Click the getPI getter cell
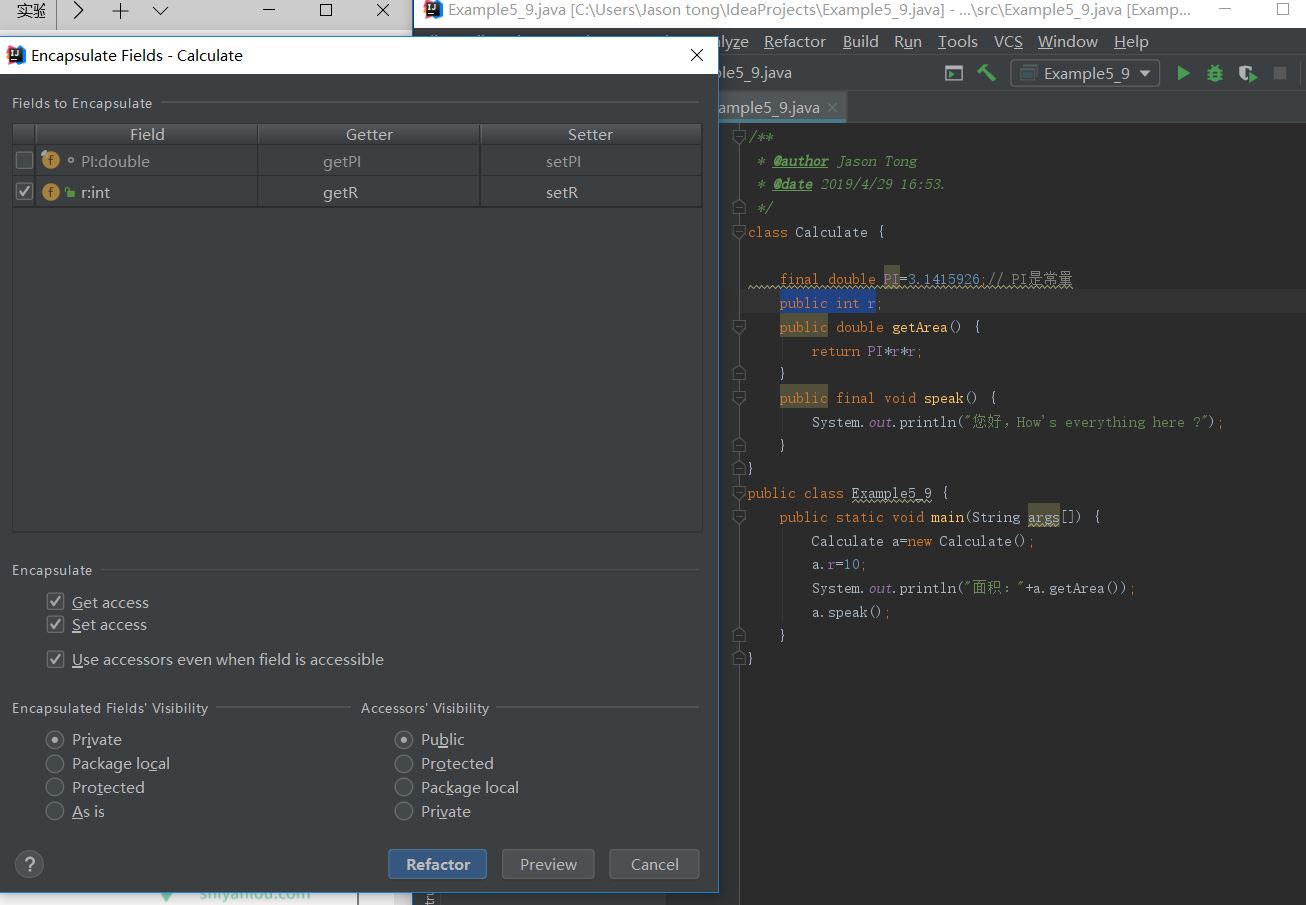Image resolution: width=1306 pixels, height=905 pixels. coord(369,161)
